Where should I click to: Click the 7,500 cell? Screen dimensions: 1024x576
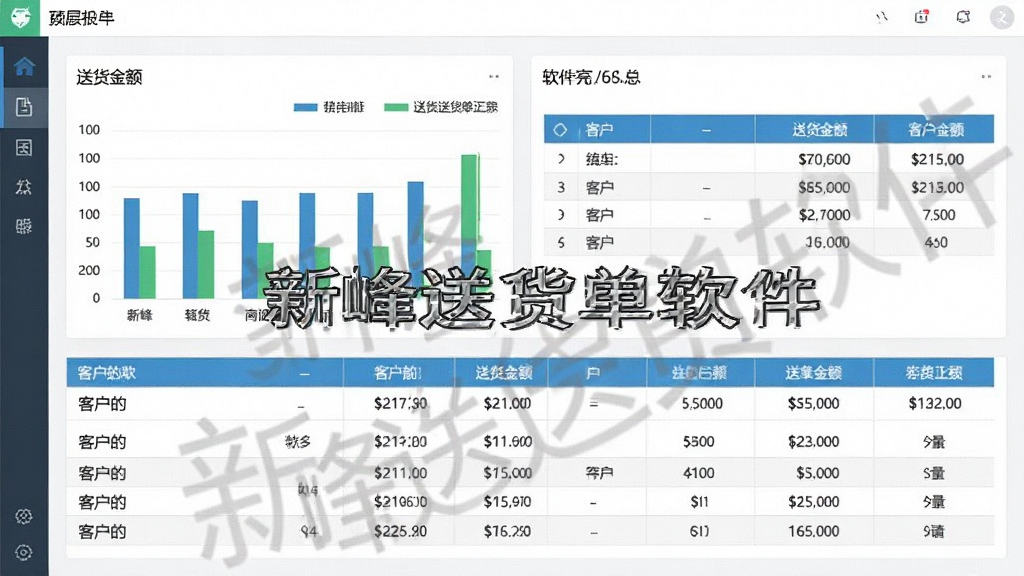point(939,215)
